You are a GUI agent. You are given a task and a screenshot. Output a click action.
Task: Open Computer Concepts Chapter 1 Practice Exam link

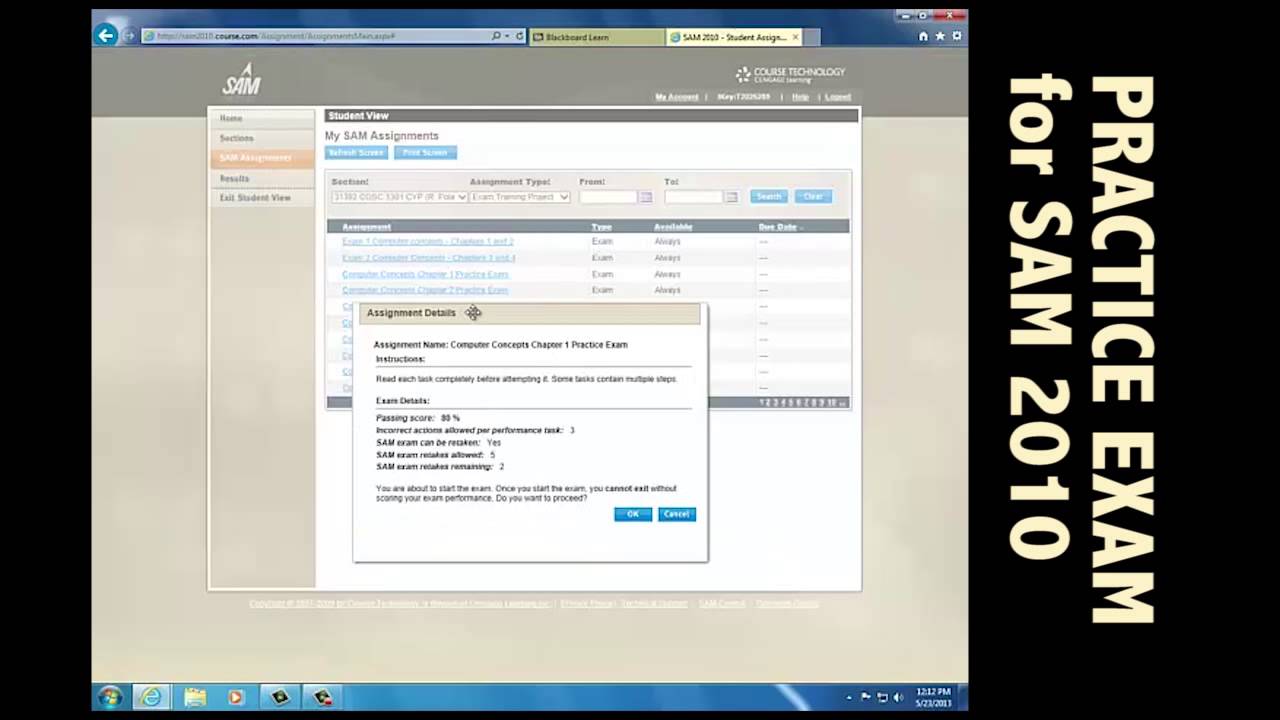pyautogui.click(x=425, y=274)
